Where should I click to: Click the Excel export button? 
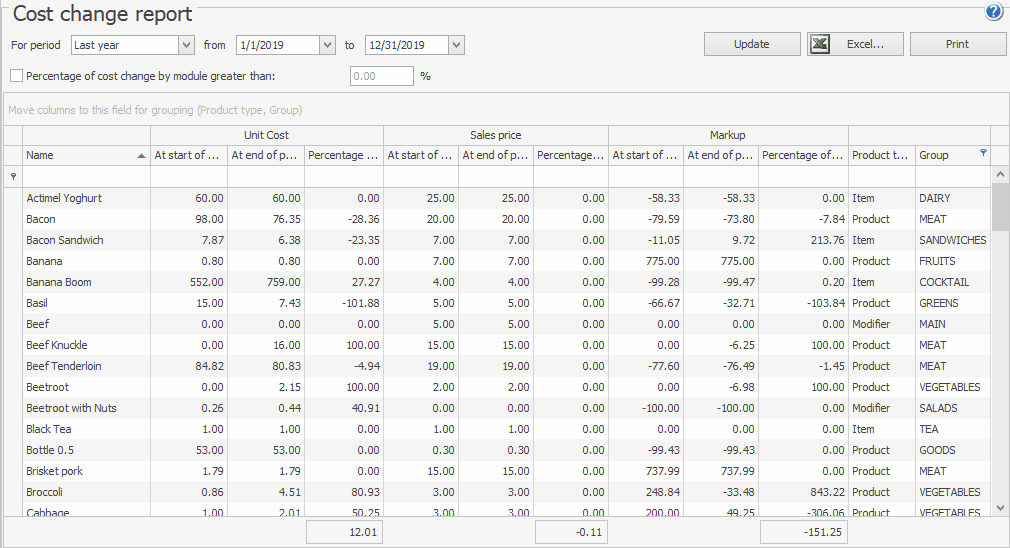[855, 44]
